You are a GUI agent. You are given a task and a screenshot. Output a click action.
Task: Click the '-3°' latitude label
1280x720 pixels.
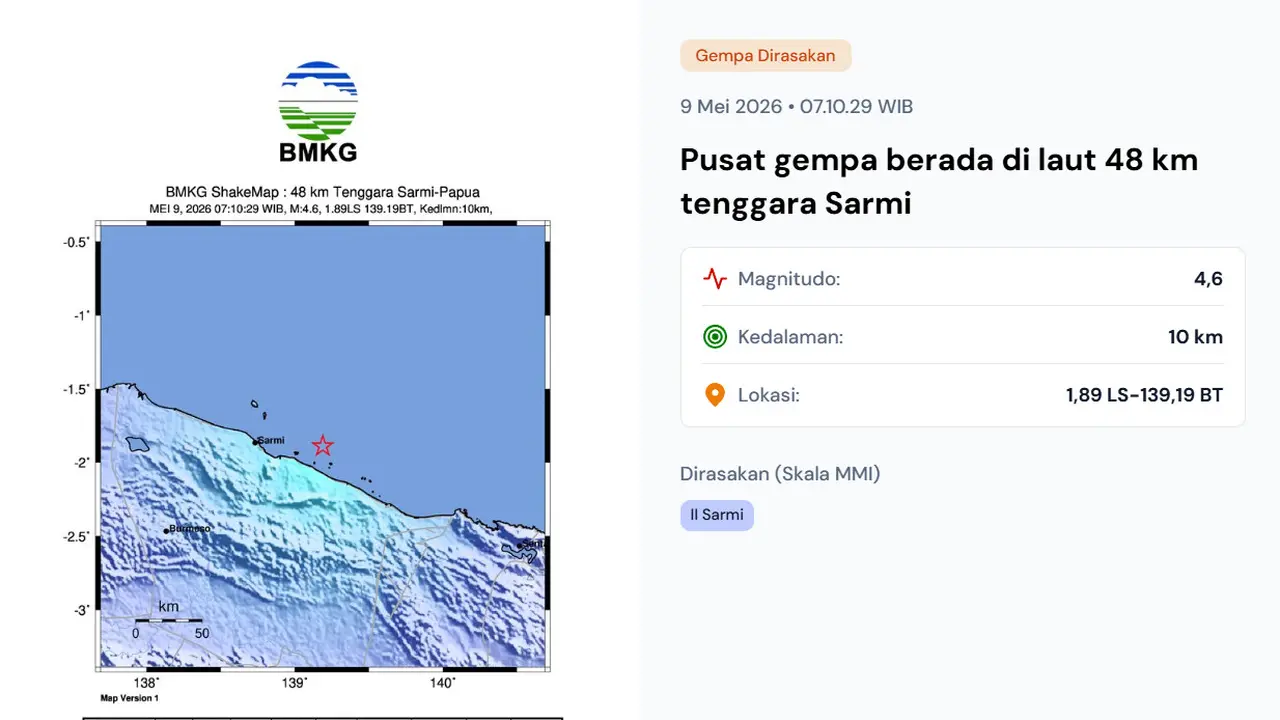tap(80, 610)
